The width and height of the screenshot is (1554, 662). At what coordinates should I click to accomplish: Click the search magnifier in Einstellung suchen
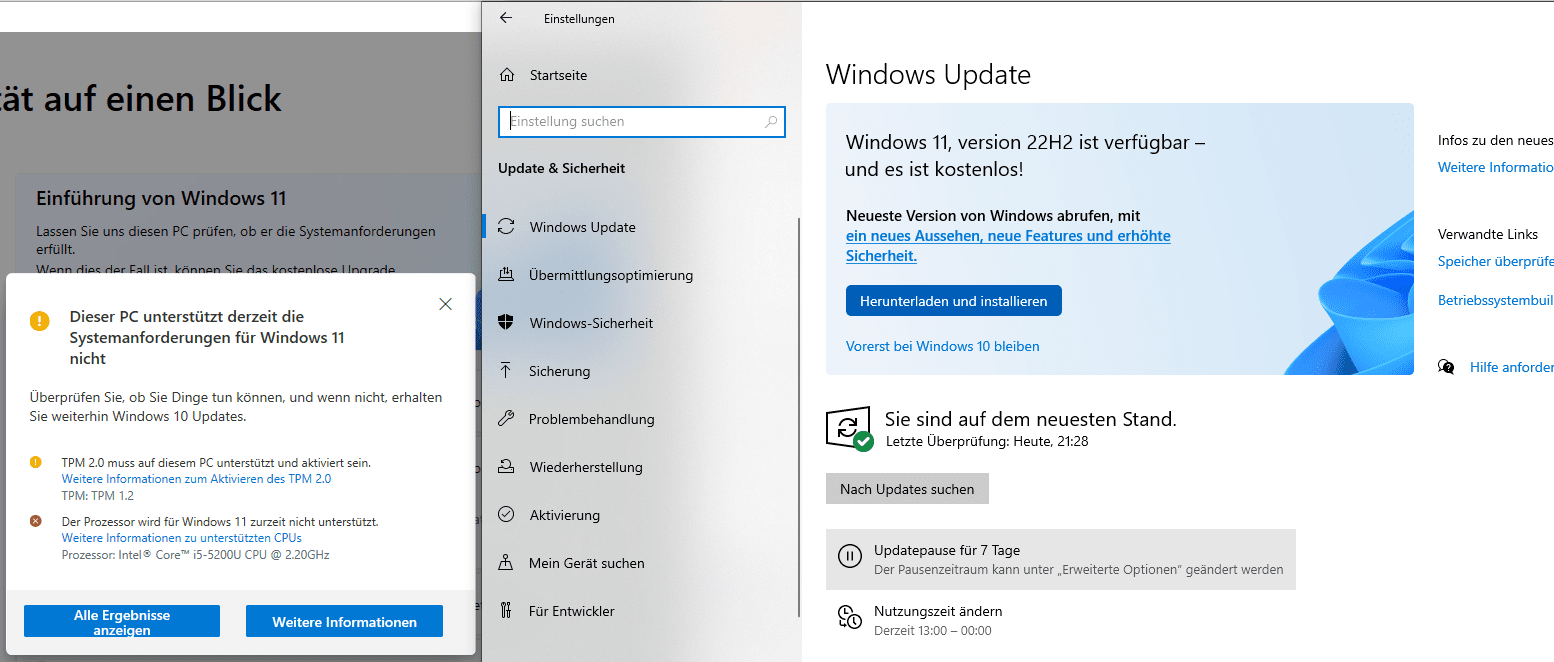771,122
